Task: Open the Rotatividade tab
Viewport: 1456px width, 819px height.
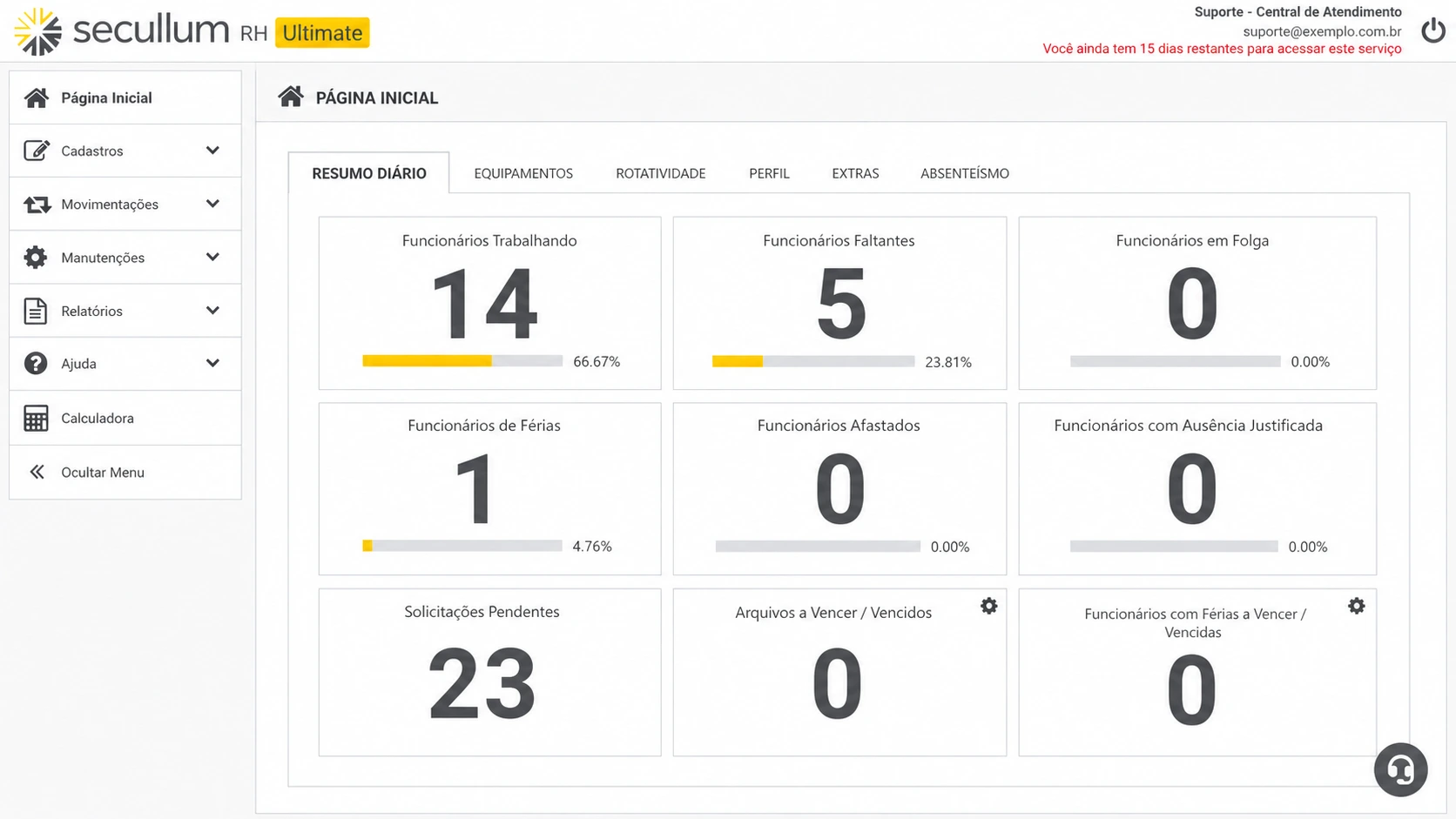Action: coord(661,173)
